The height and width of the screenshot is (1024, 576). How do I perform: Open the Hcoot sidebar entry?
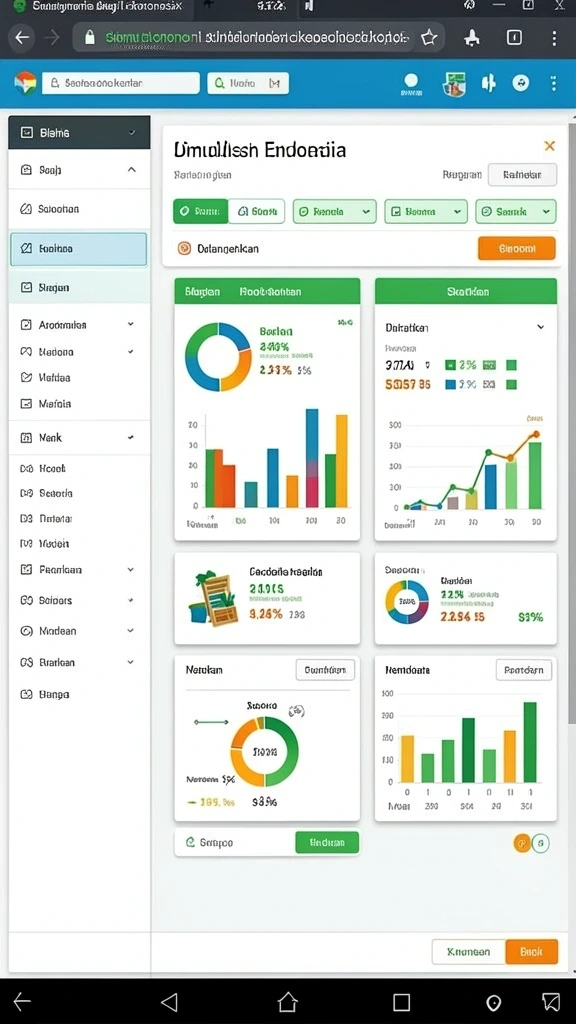point(52,468)
